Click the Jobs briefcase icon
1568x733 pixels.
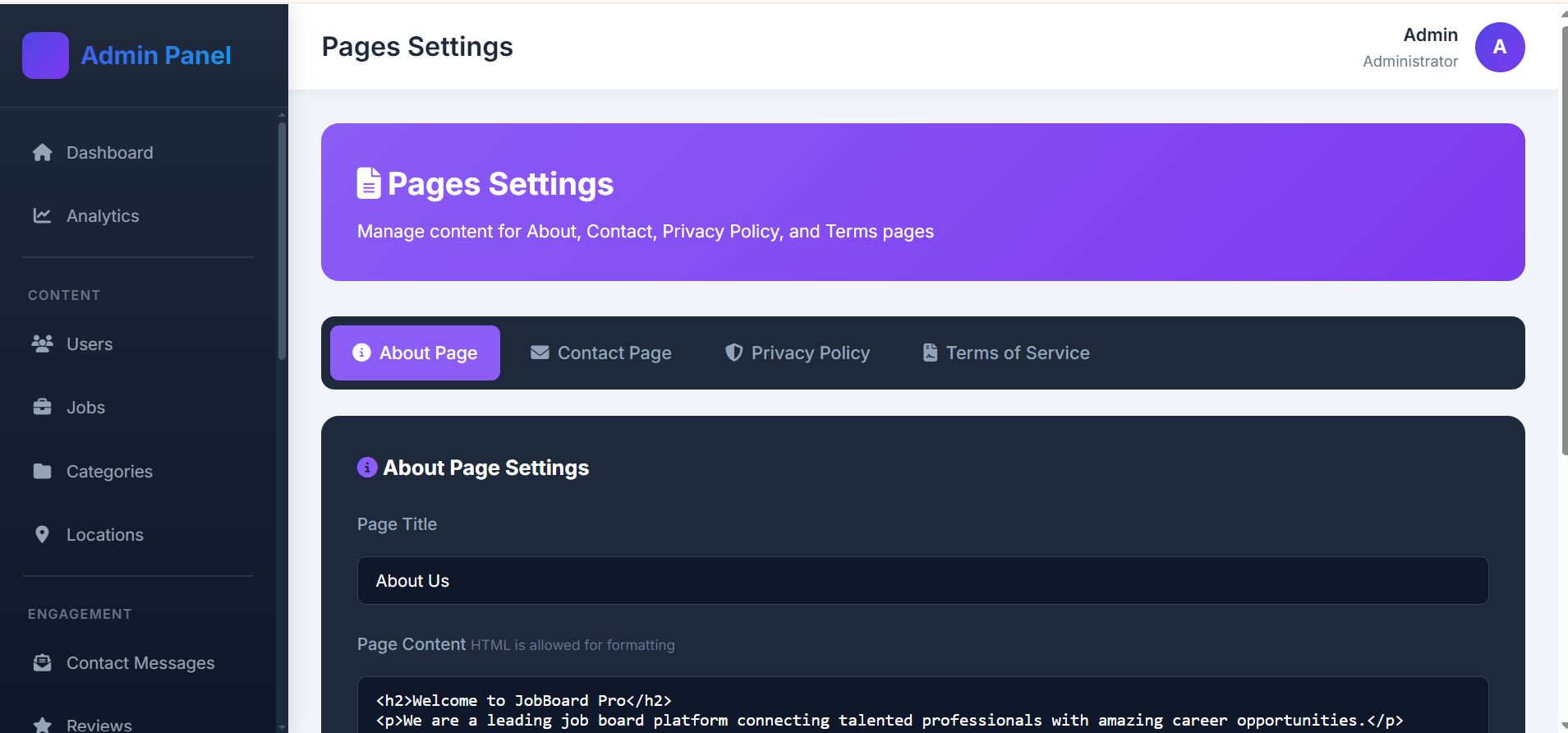42,408
